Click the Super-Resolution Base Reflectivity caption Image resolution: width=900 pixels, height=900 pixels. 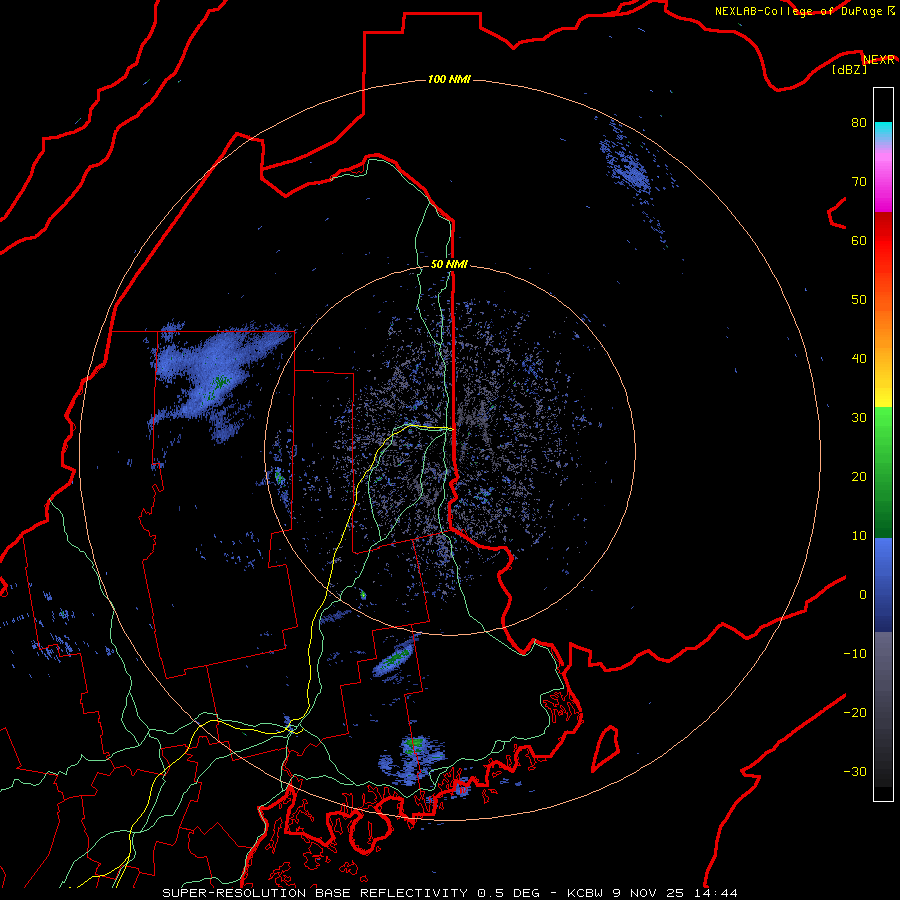[449, 893]
